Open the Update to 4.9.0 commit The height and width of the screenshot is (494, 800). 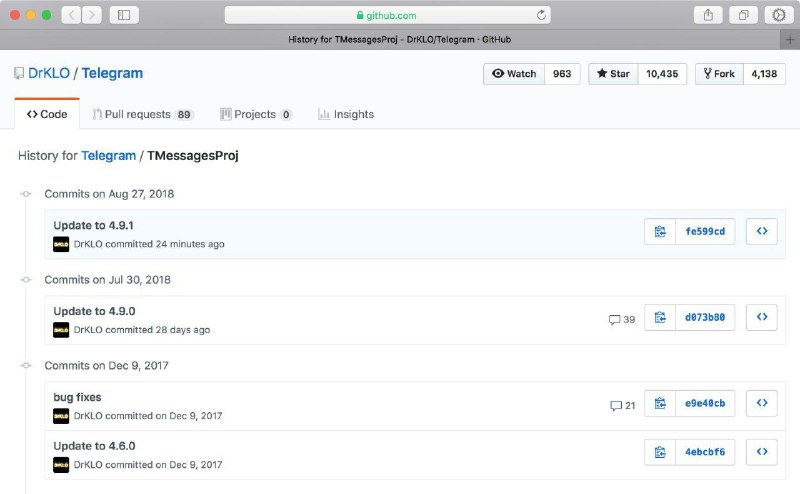pos(94,311)
